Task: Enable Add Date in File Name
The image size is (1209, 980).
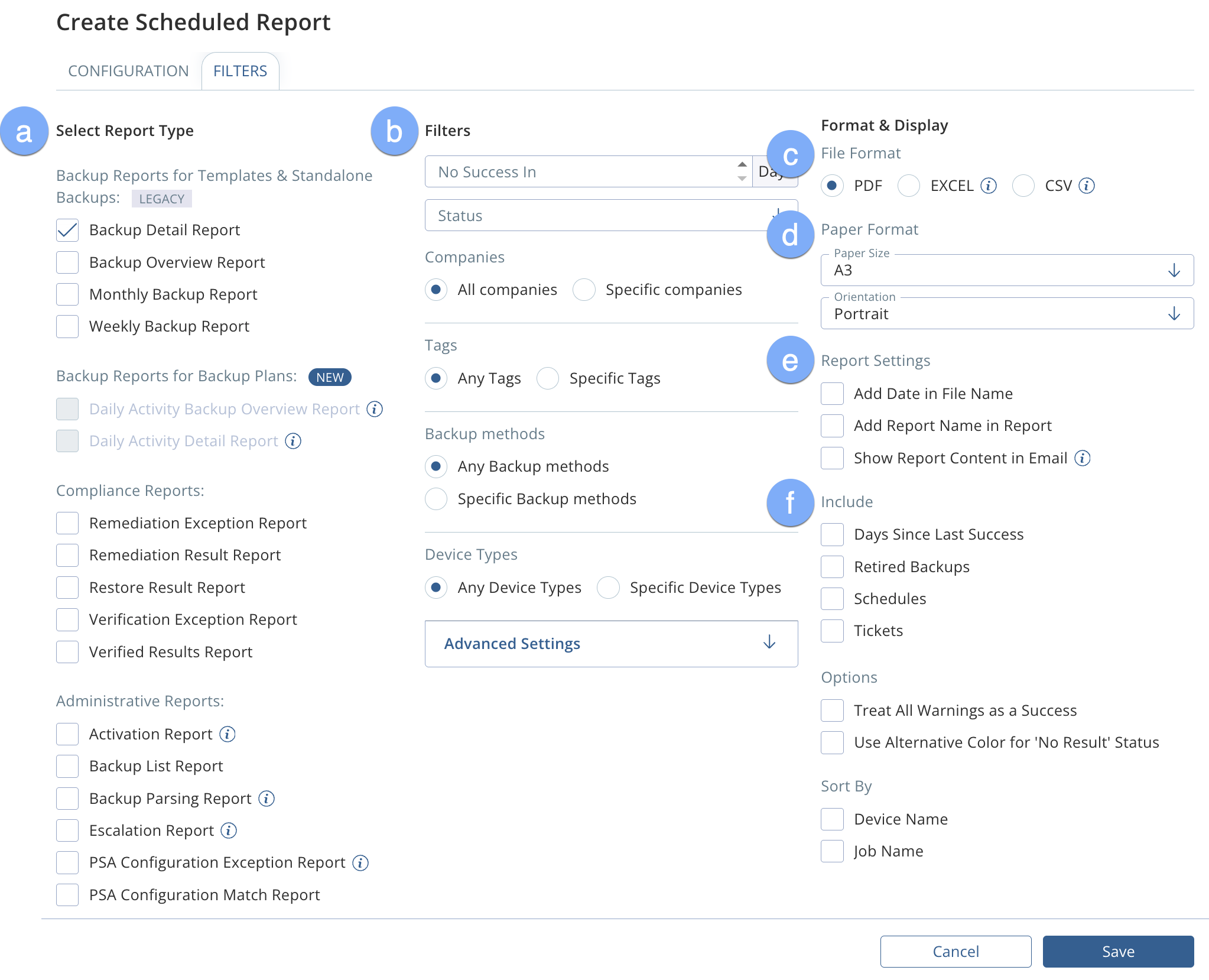Action: [832, 394]
